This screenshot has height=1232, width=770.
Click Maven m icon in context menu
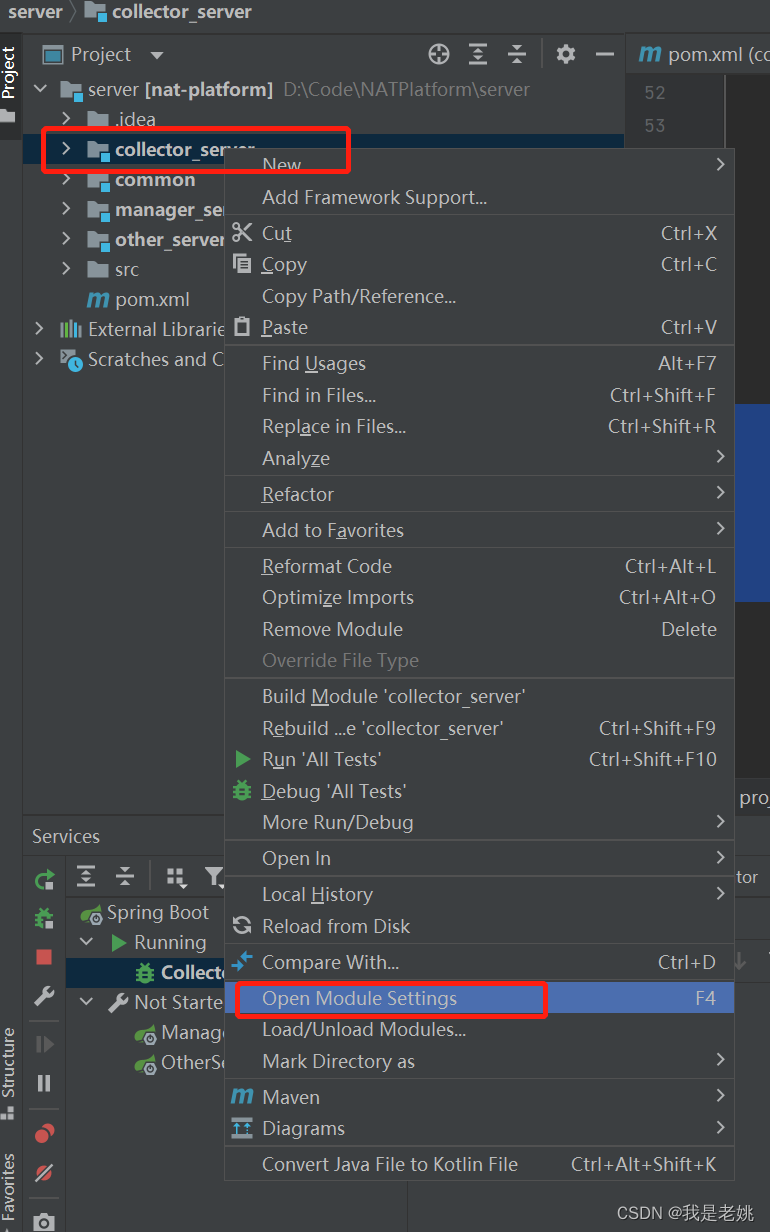pyautogui.click(x=242, y=1097)
